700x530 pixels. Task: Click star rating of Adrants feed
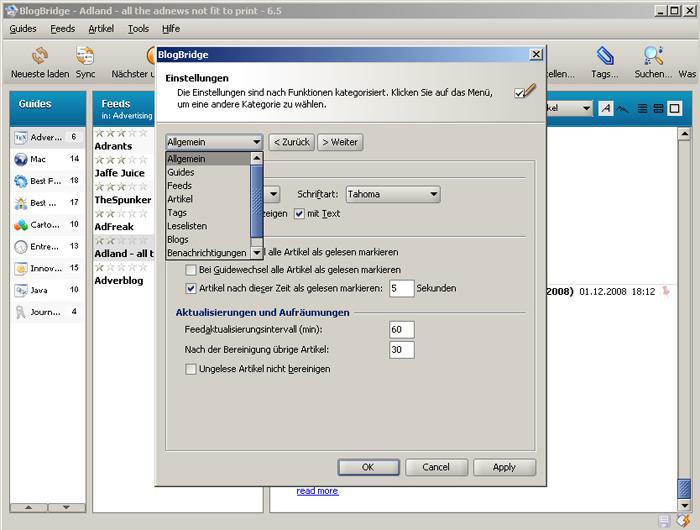click(x=121, y=133)
